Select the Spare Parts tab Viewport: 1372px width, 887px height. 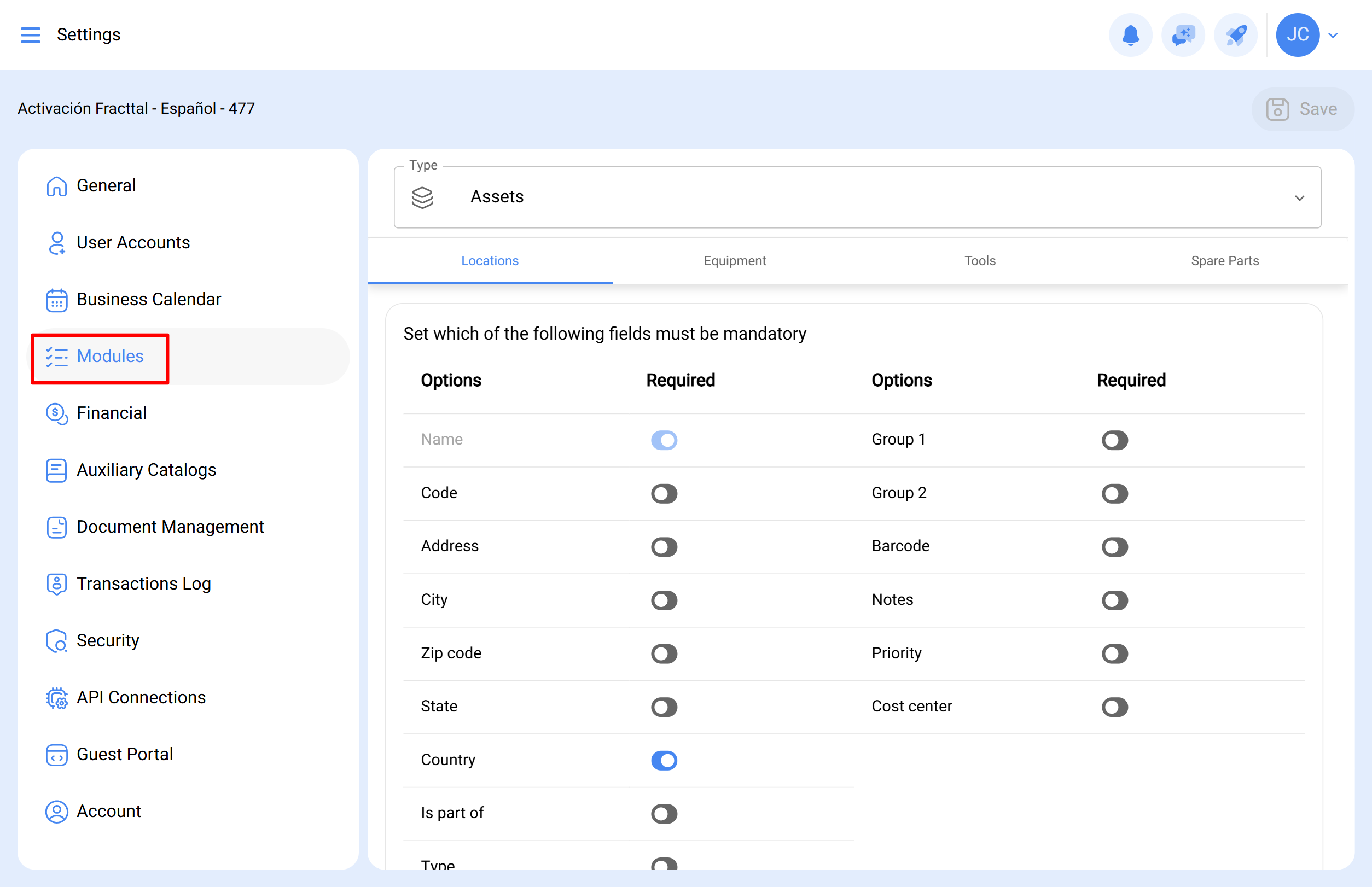[x=1225, y=260]
